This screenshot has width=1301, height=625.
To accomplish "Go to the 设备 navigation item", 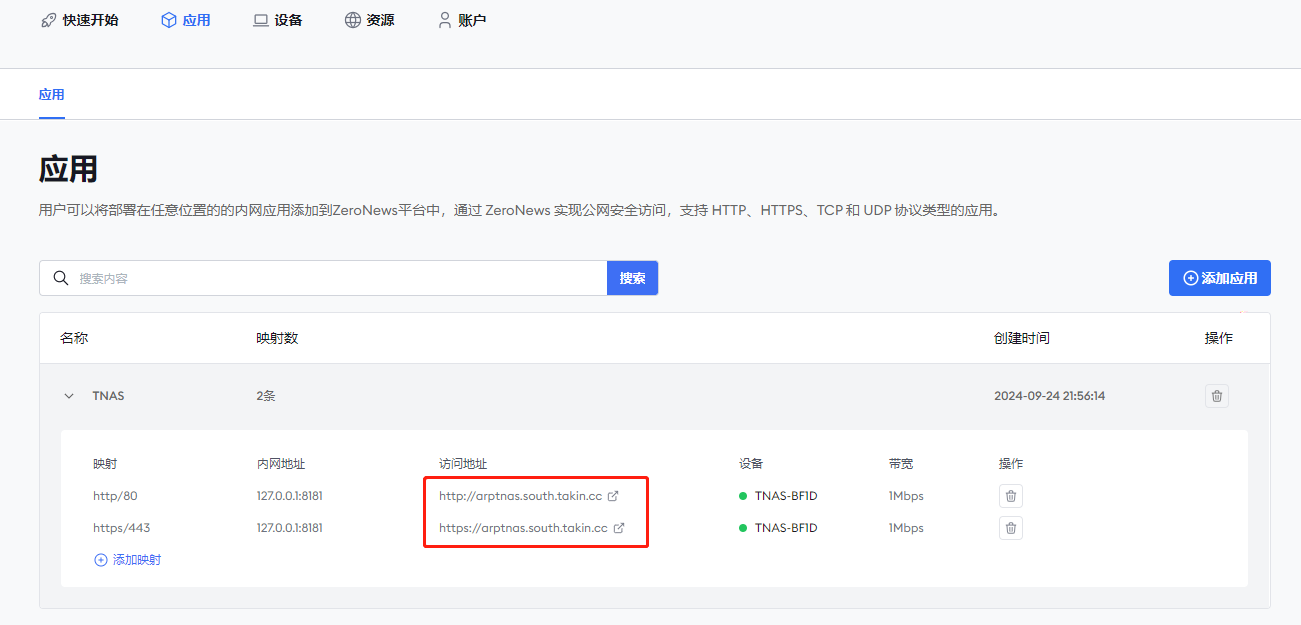I will point(277,20).
